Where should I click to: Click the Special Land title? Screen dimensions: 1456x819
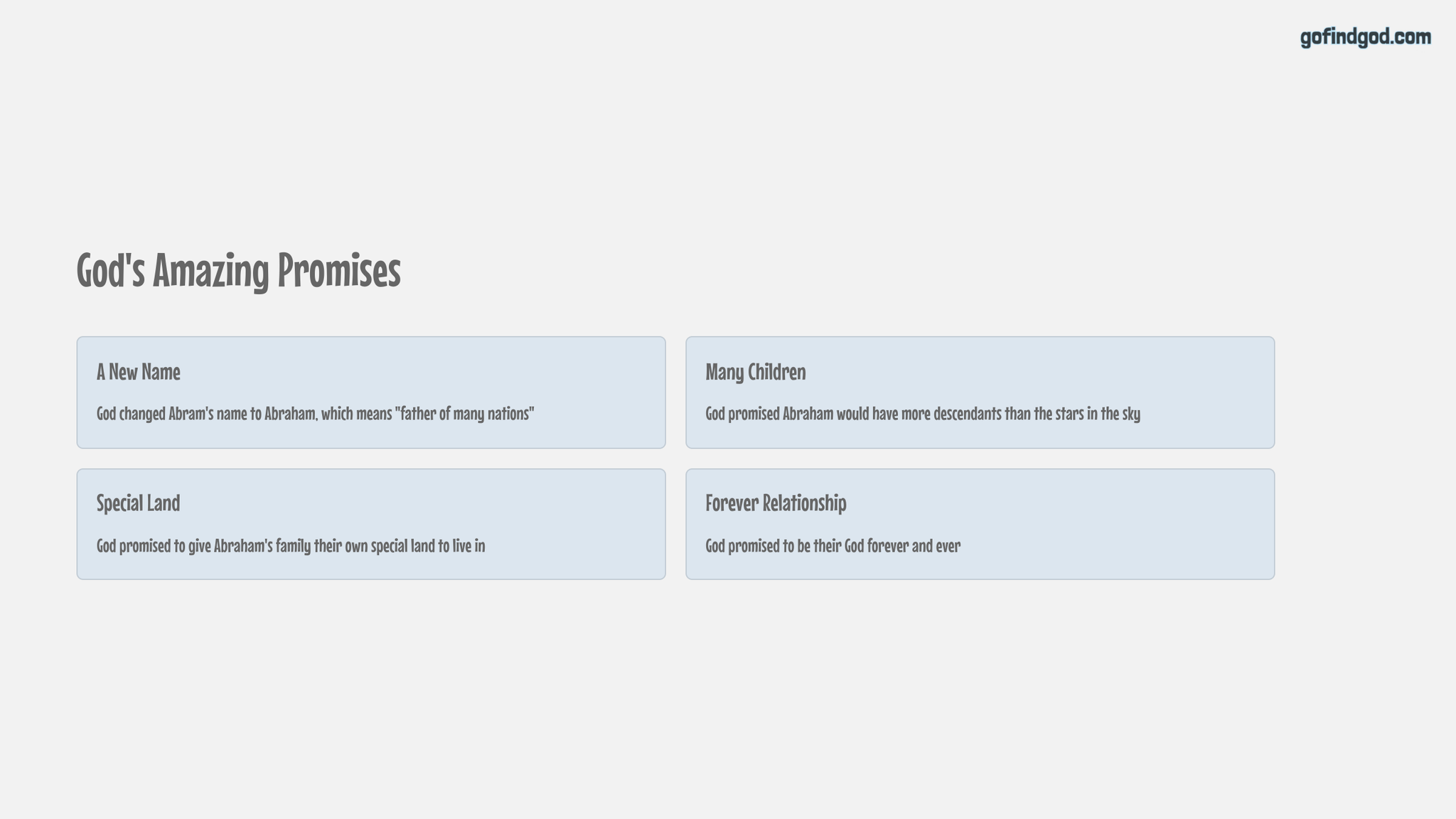[139, 503]
